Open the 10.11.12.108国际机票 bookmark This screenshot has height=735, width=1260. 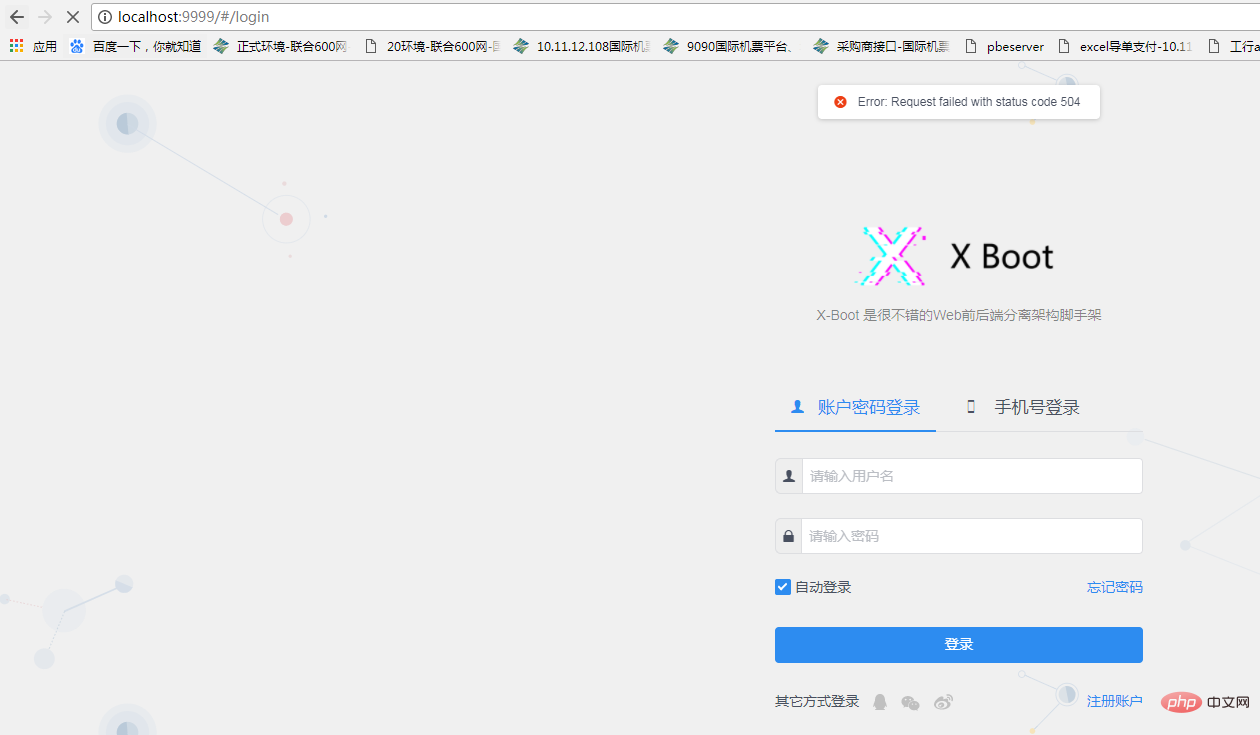(581, 46)
